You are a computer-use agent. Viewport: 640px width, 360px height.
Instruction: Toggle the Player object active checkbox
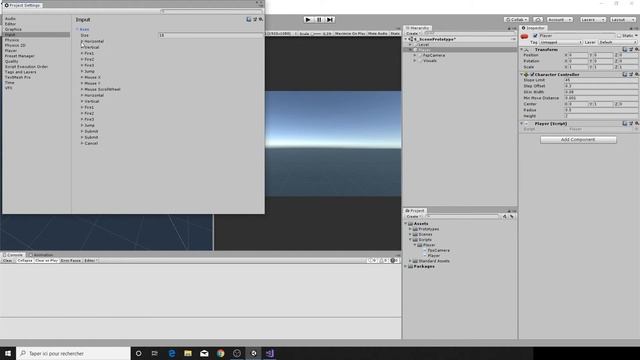click(535, 36)
